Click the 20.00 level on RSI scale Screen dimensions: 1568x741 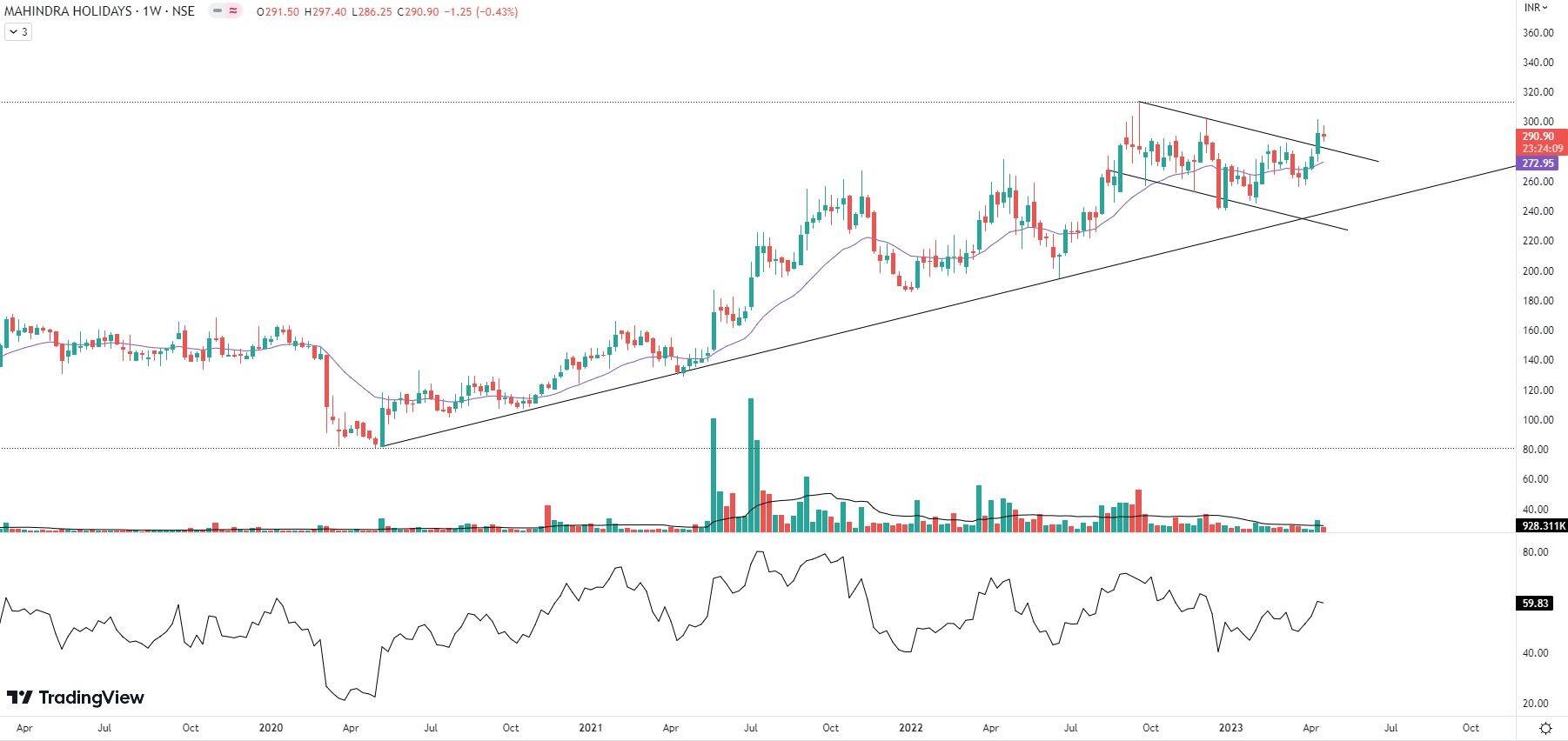[x=1536, y=704]
